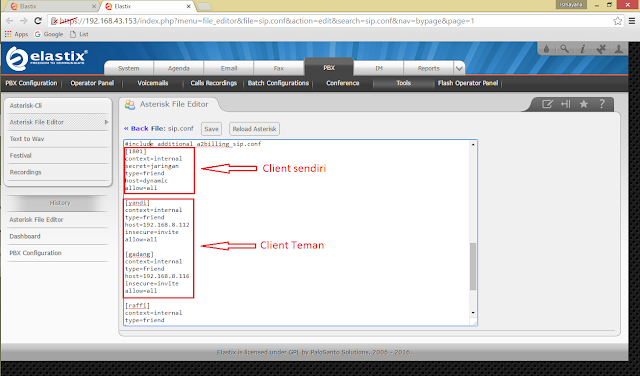This screenshot has width=640, height=376.
Task: Expand more main tabs dropdown arrow
Action: point(459,69)
